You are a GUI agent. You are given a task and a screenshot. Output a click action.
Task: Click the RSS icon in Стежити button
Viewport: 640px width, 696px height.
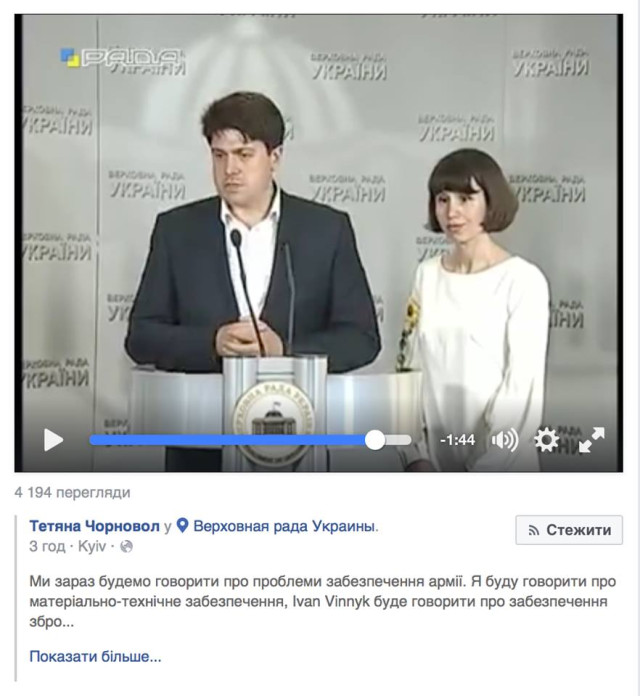coord(534,530)
